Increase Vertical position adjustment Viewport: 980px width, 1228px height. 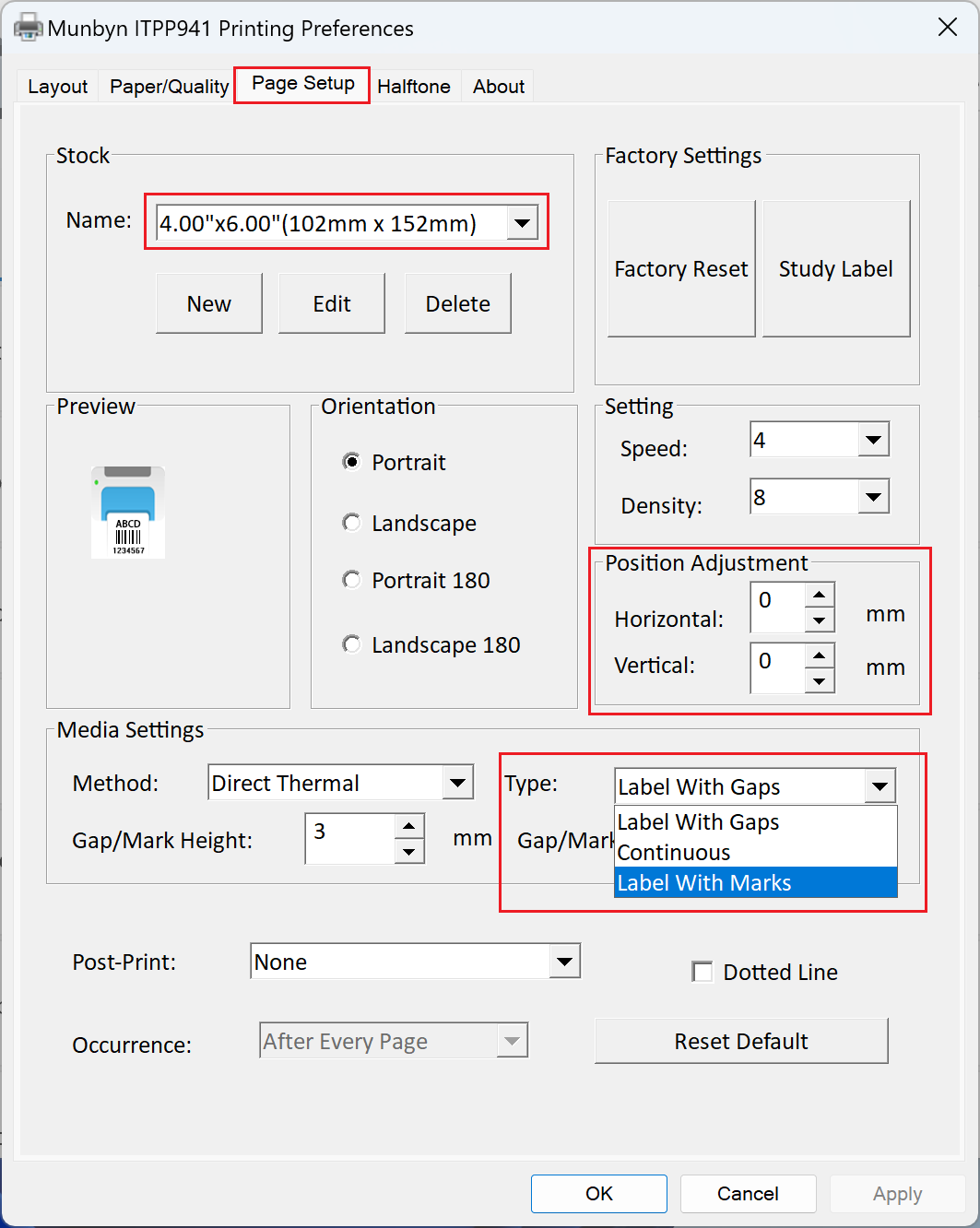(820, 655)
